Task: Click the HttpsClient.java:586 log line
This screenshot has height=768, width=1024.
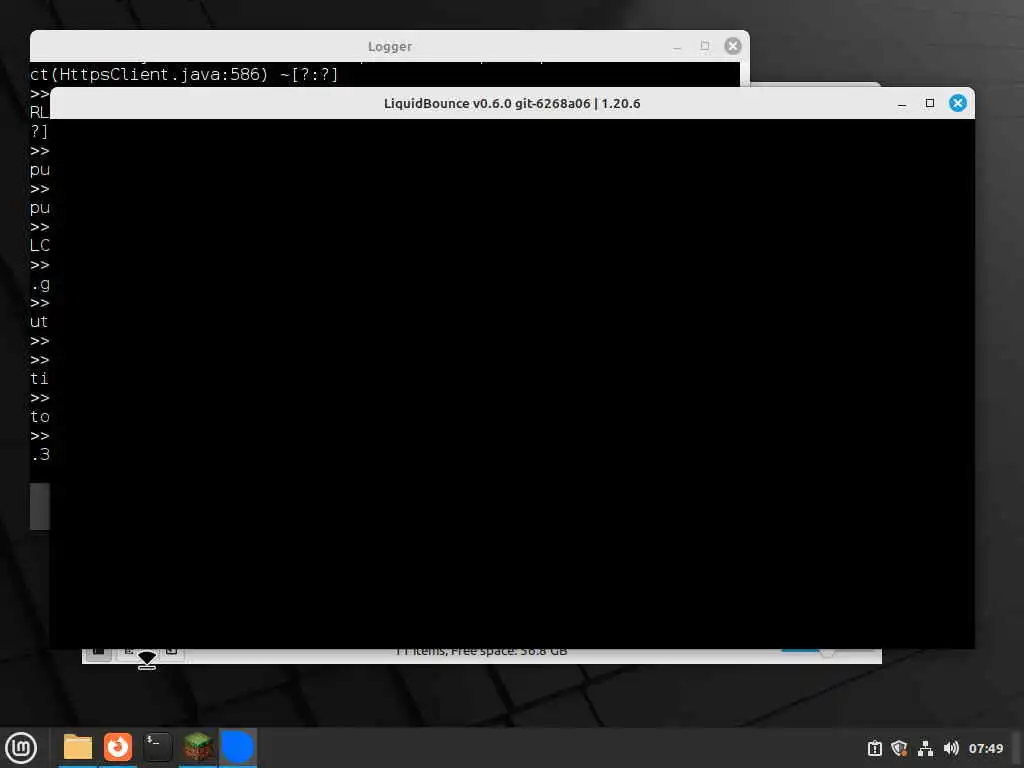Action: (184, 74)
